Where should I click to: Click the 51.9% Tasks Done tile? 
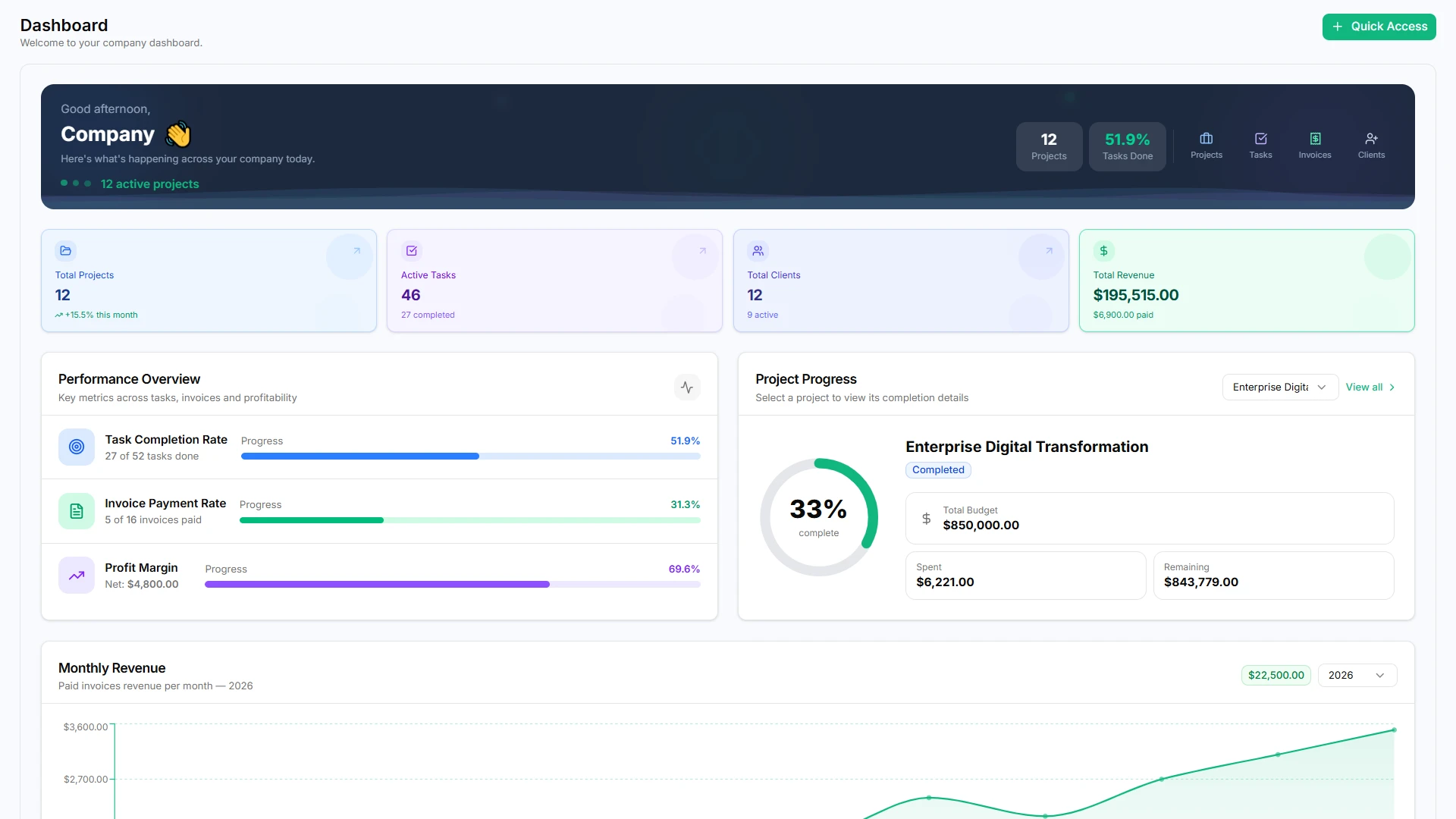point(1127,146)
